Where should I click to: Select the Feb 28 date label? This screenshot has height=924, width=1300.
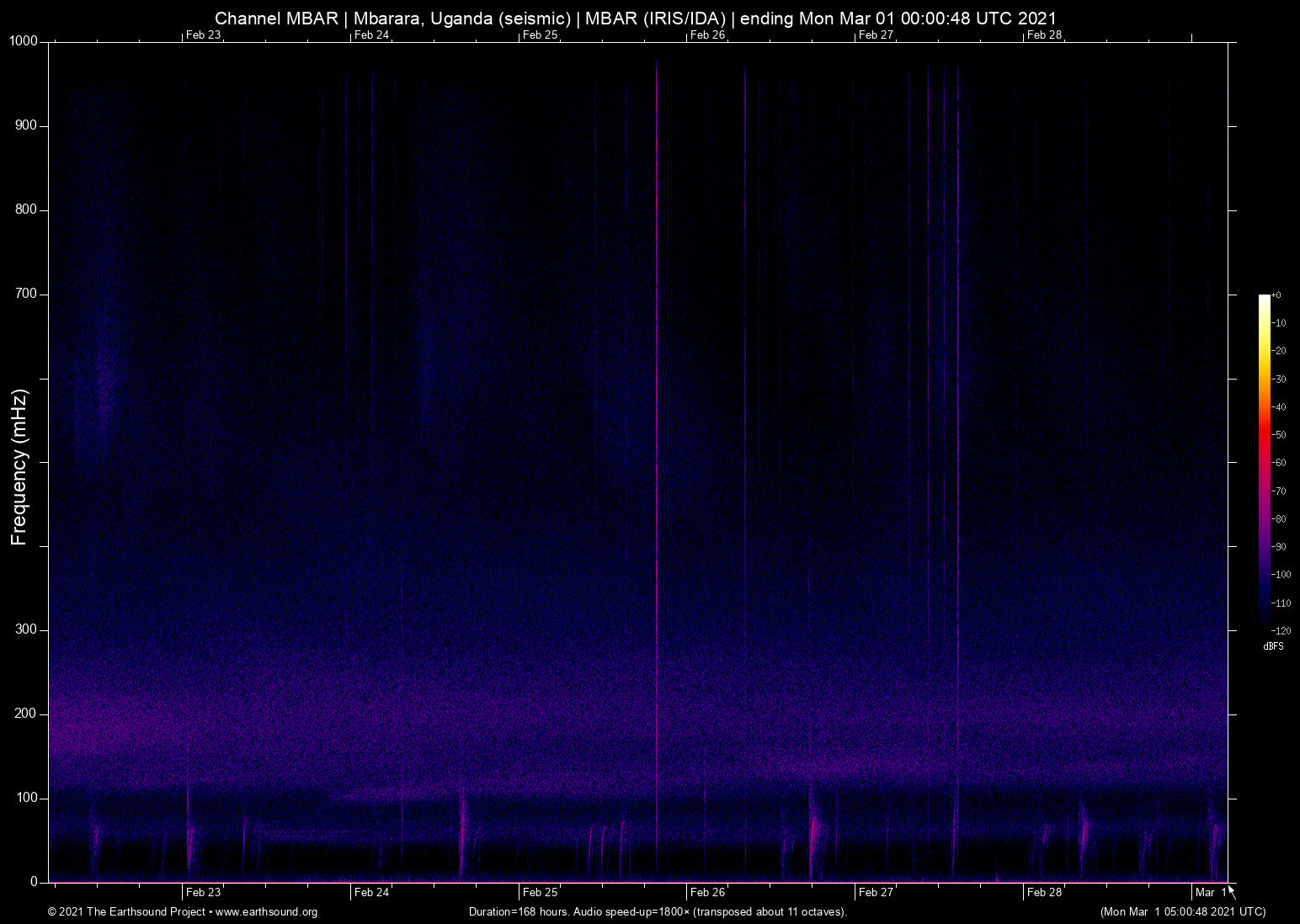pos(1044,892)
